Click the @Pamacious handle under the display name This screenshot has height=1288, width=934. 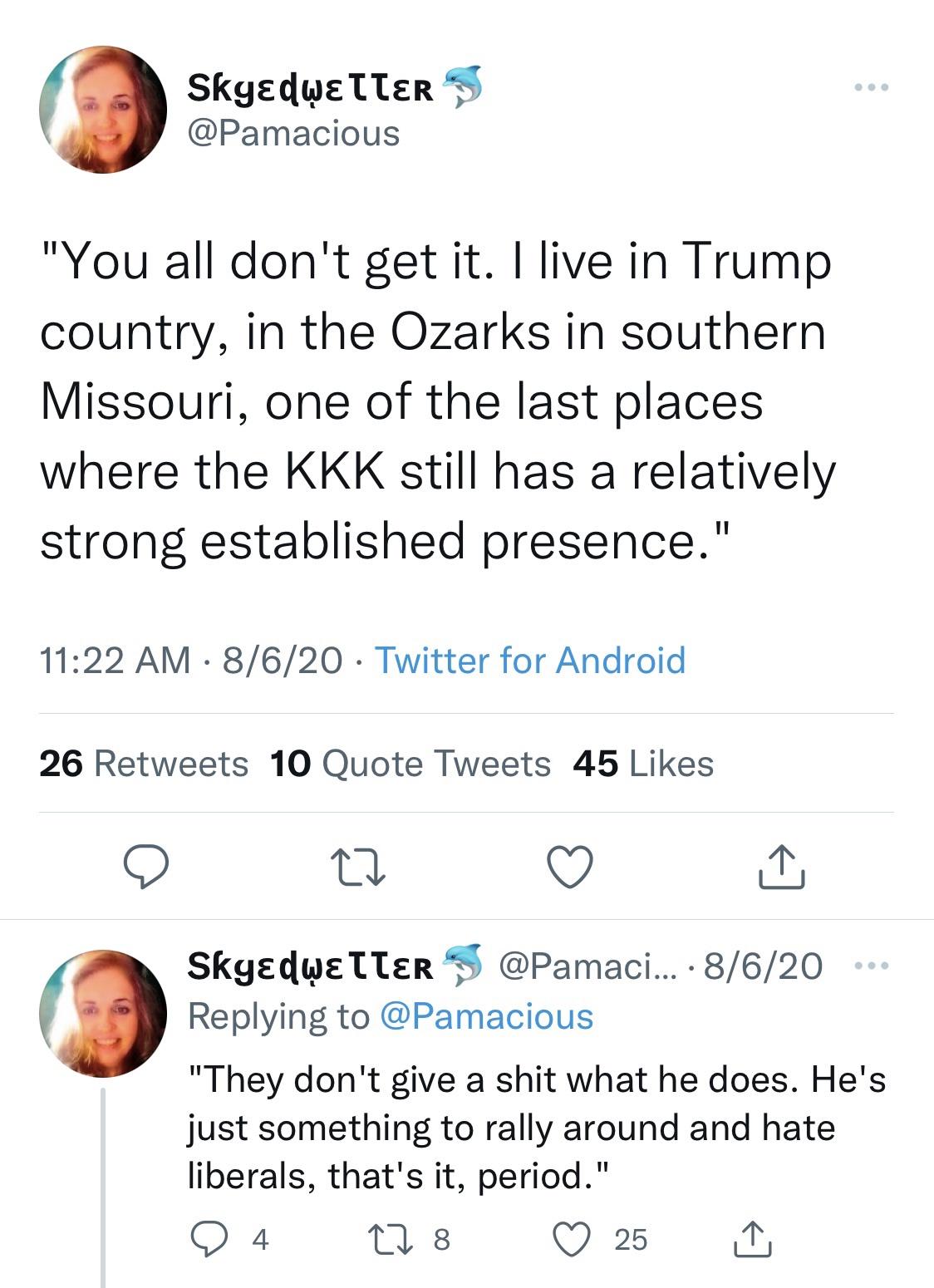tap(291, 133)
